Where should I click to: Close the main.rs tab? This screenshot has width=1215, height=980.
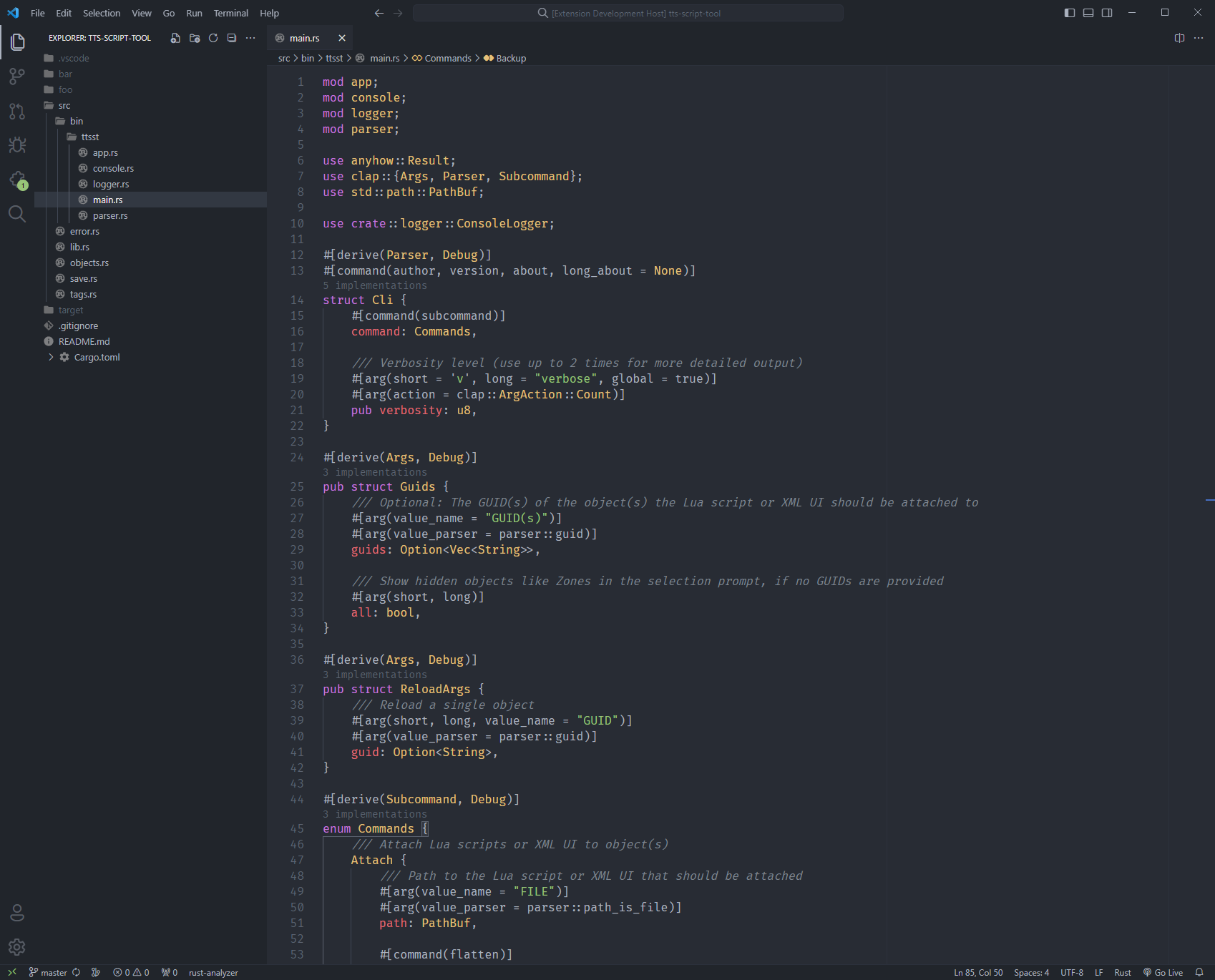[342, 38]
